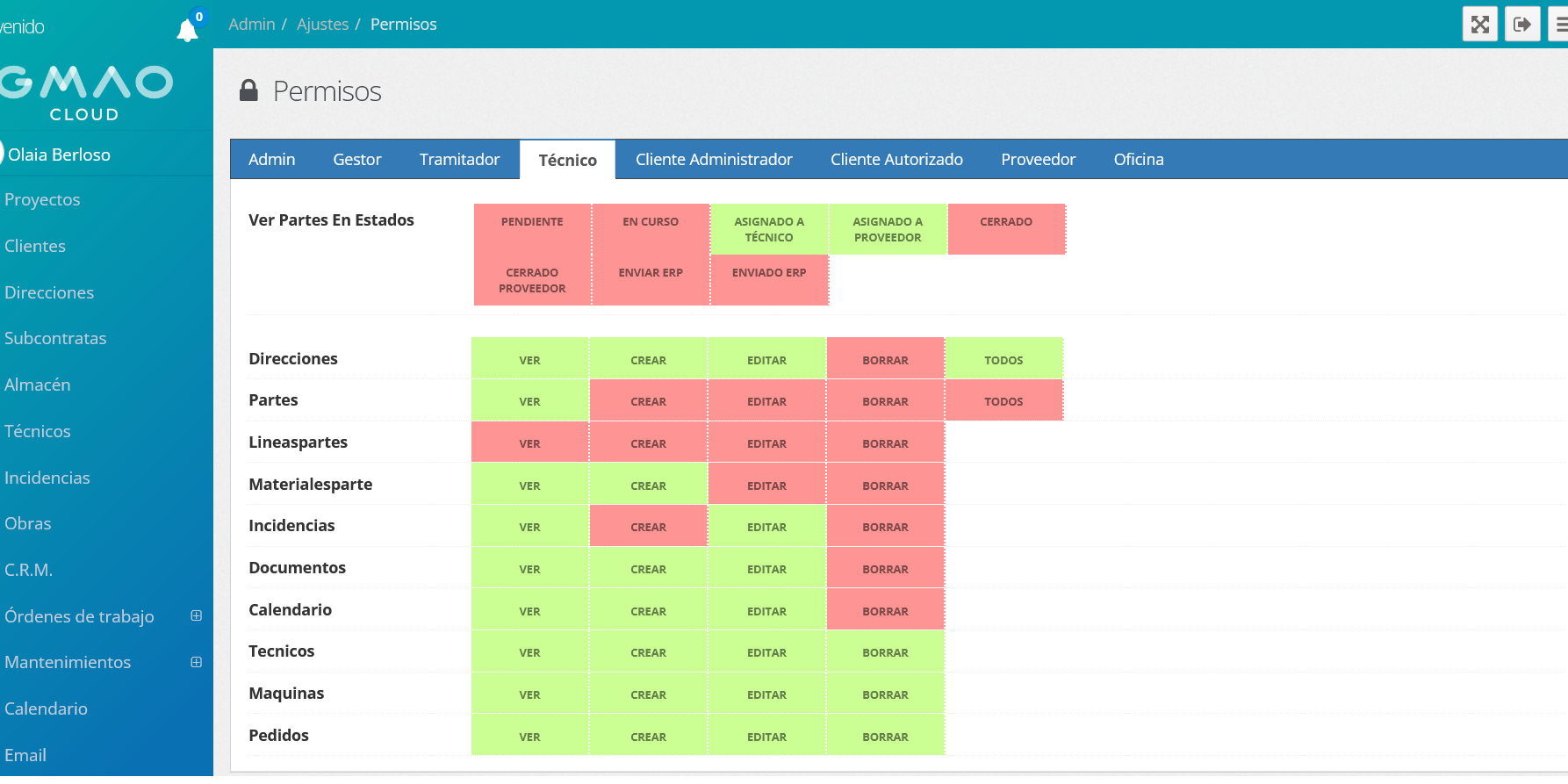Image resolution: width=1568 pixels, height=784 pixels.
Task: Switch to the Gestor tab
Action: point(356,160)
